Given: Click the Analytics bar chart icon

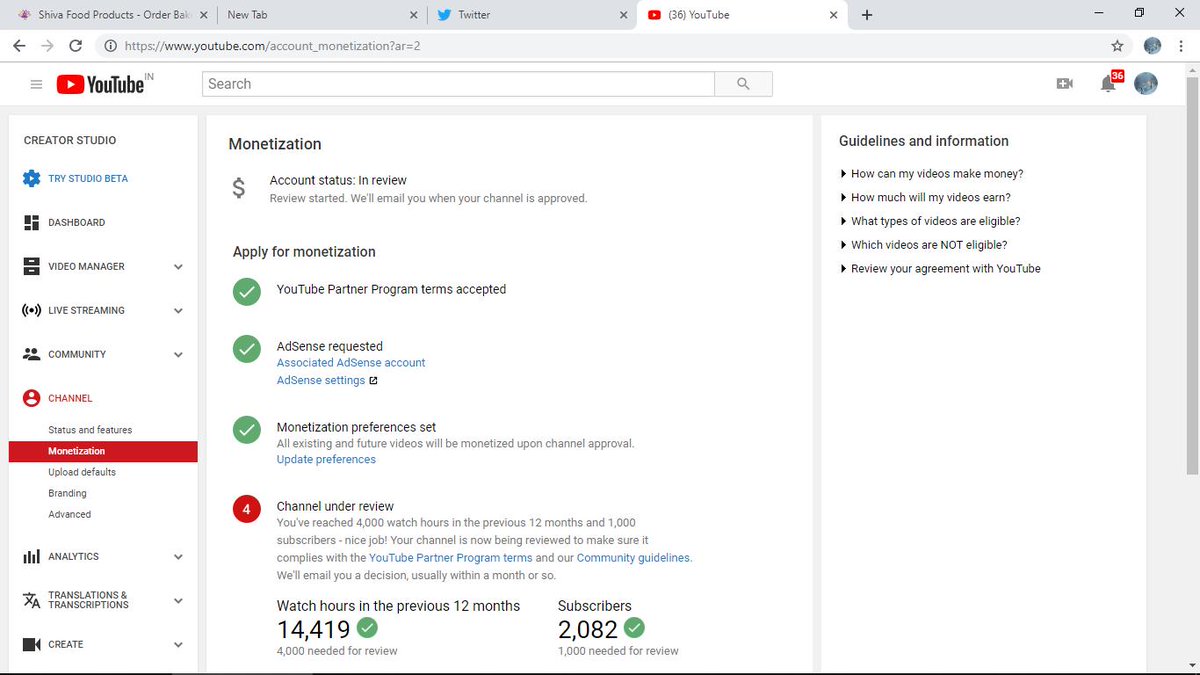Looking at the screenshot, I should pyautogui.click(x=31, y=556).
